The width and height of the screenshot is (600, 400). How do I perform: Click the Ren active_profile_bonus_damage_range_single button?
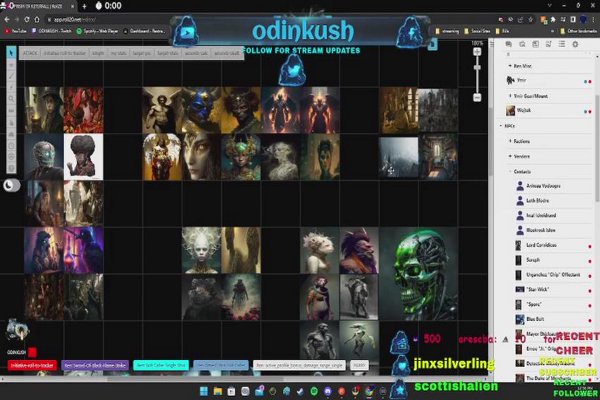pos(299,365)
